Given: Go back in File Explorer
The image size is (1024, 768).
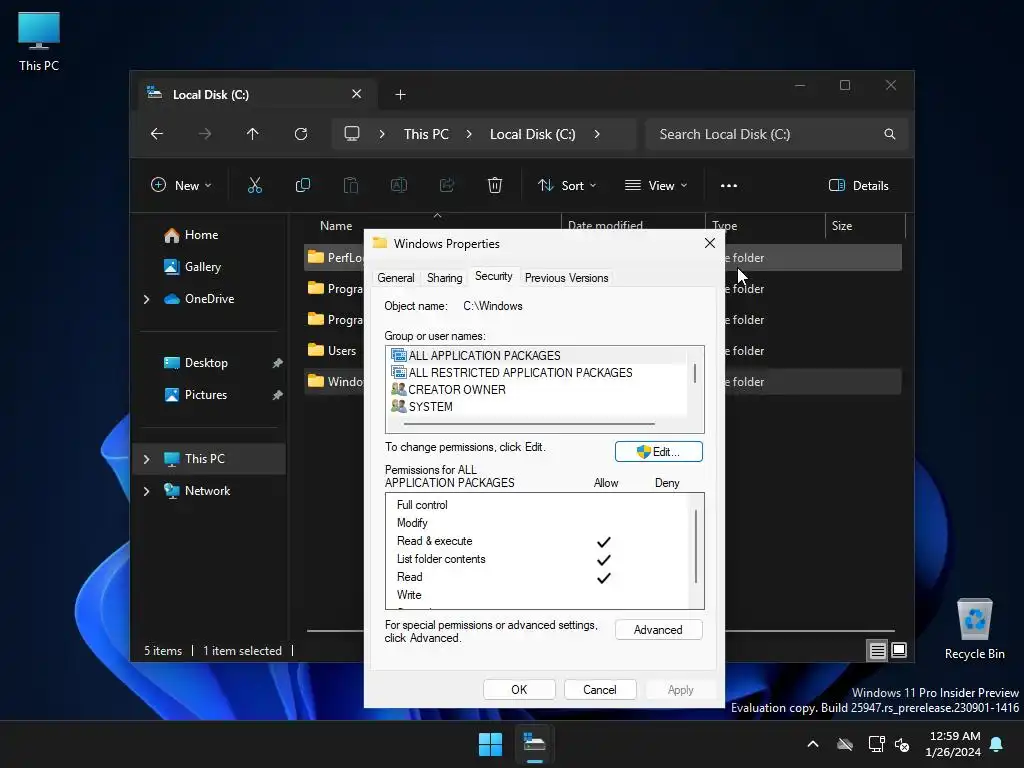Looking at the screenshot, I should (157, 134).
